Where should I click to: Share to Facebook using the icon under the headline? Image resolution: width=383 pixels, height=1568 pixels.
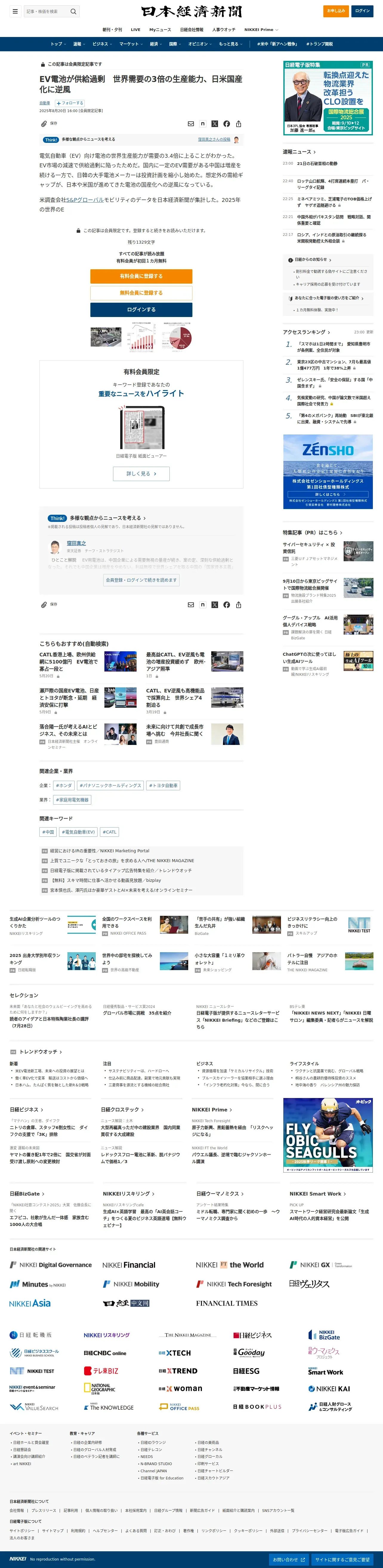[226, 123]
